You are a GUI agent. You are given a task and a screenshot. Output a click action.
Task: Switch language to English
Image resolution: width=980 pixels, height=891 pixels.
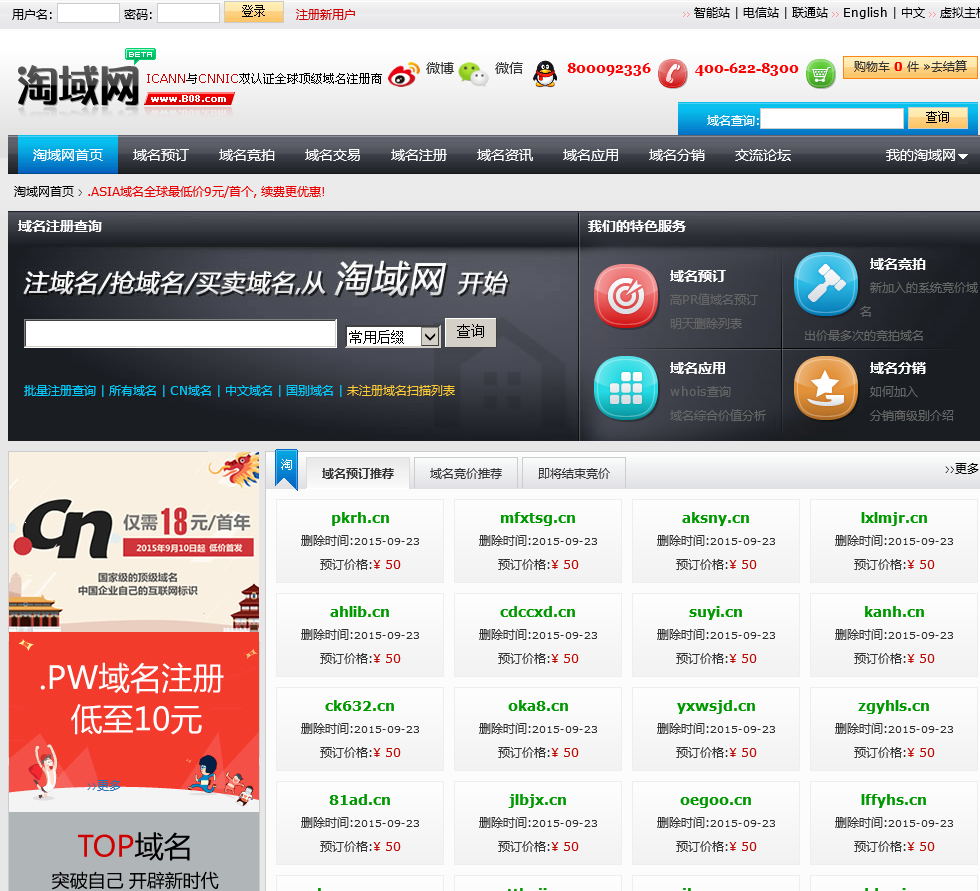pos(865,13)
